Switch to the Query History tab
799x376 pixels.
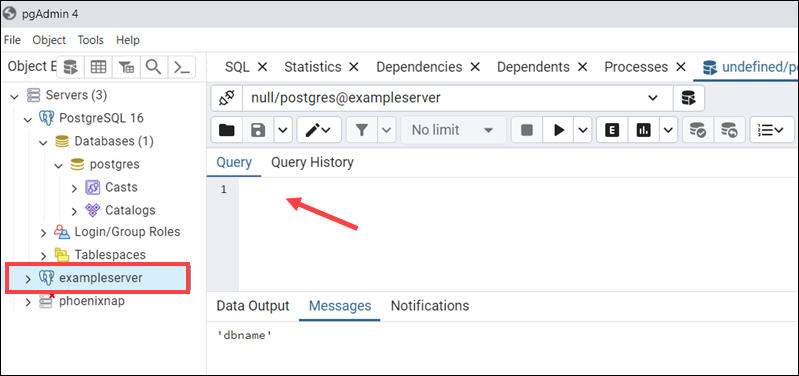312,163
